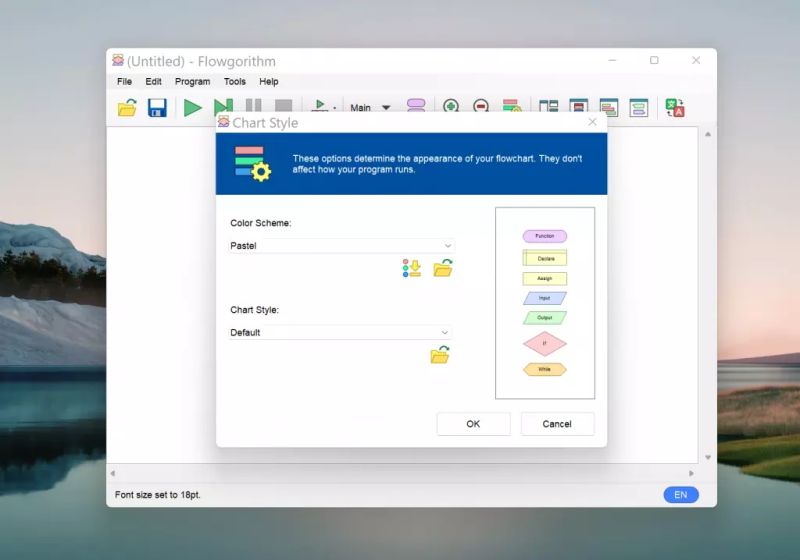Open the variable watch window icon
Viewport: 800px width, 560px height.
[x=639, y=107]
